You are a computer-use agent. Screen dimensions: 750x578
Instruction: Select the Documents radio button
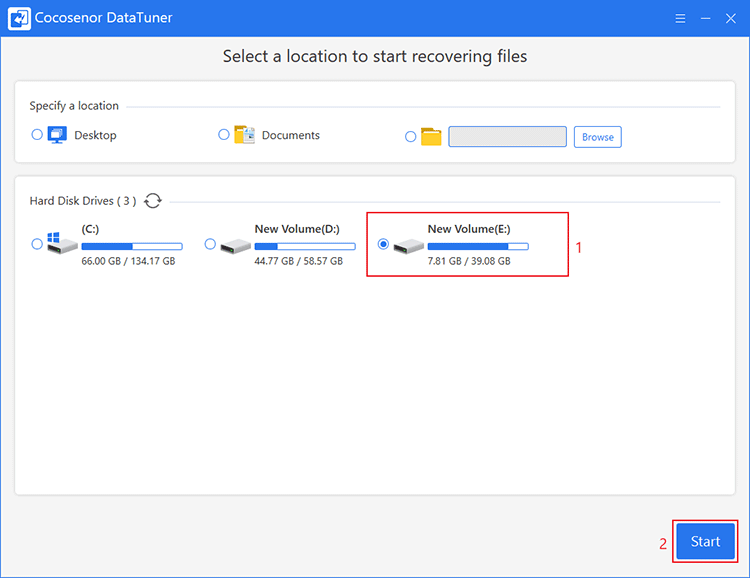[223, 134]
